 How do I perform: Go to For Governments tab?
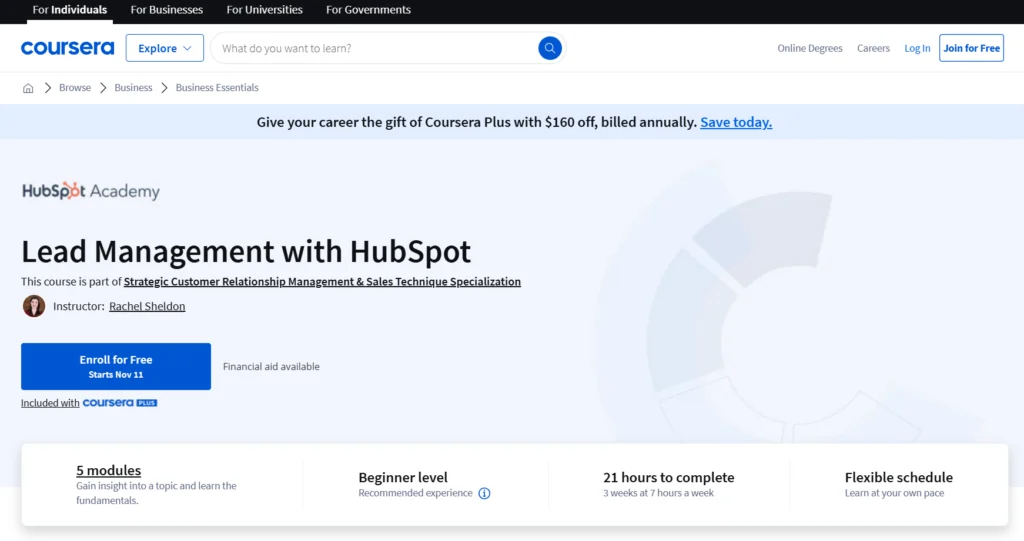pos(368,10)
